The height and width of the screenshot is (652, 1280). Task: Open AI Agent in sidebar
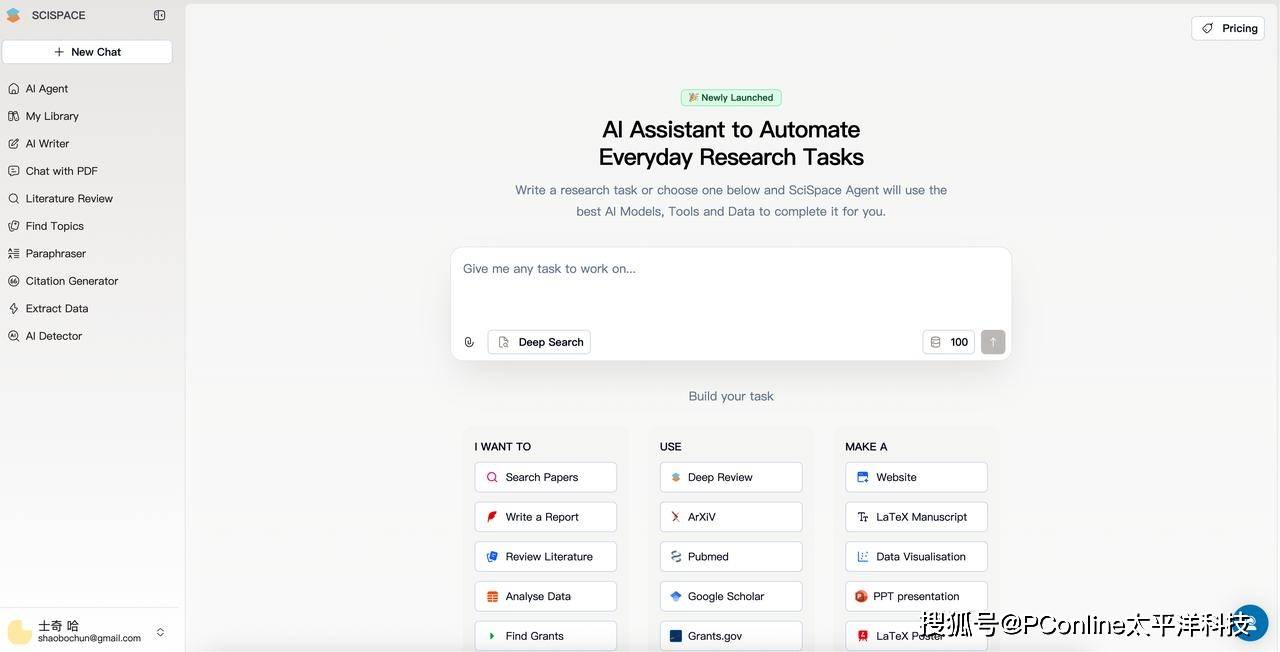47,89
